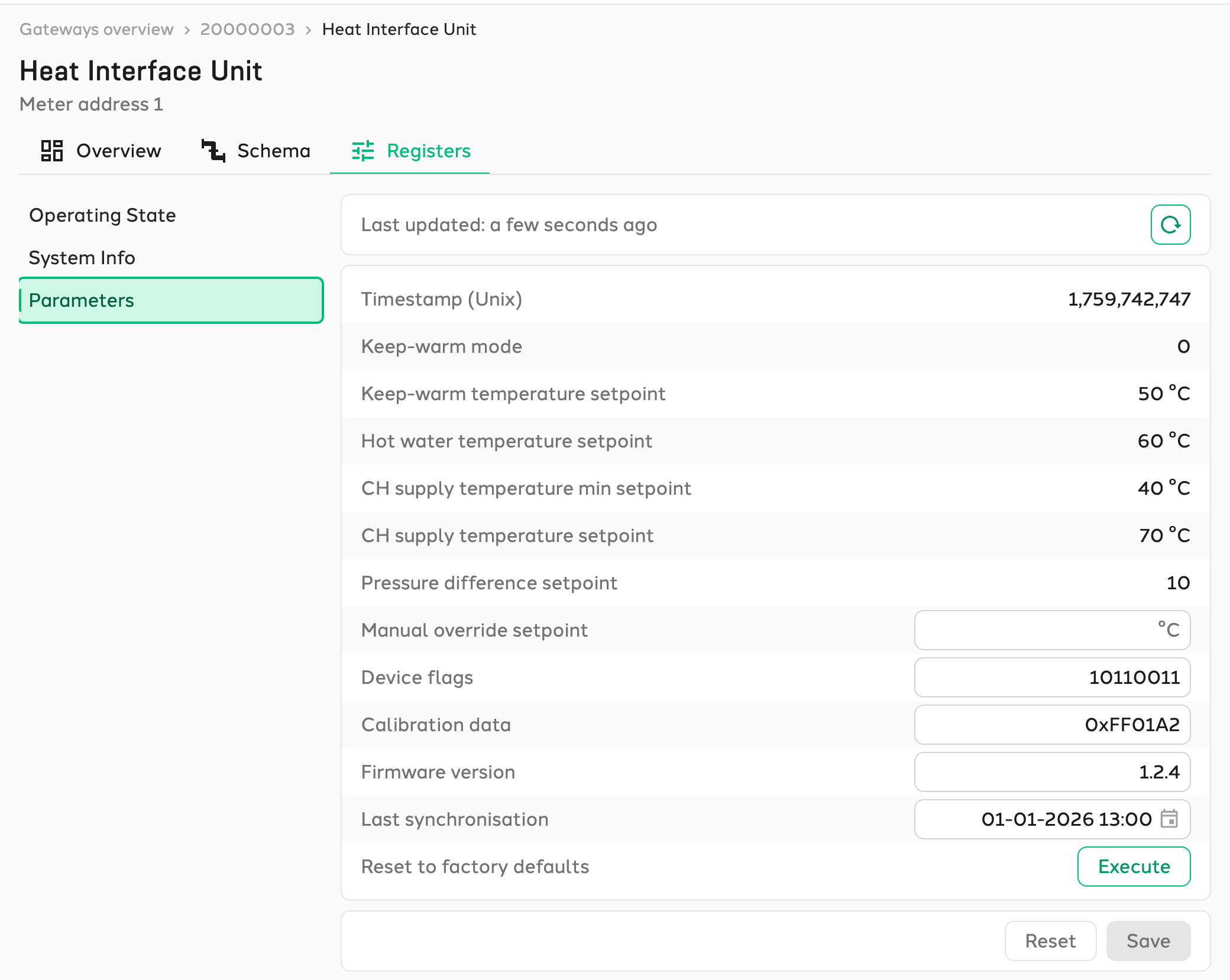The image size is (1230, 980).
Task: Click the 'Timestamp (Unix)' label
Action: pos(442,299)
